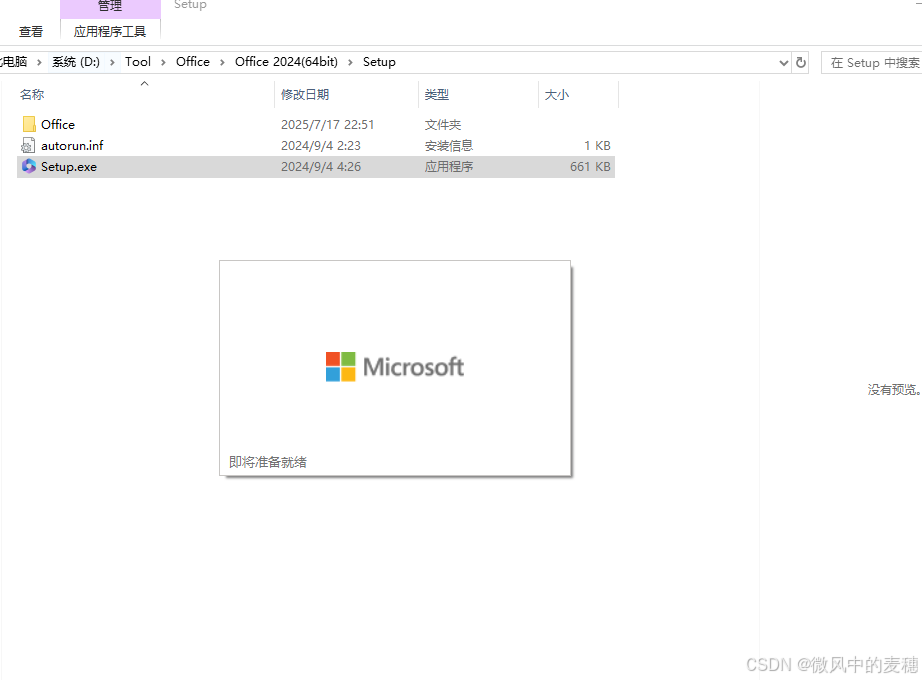Navigate to Tool folder breadcrumb
Viewport: 922px width, 680px height.
point(138,62)
